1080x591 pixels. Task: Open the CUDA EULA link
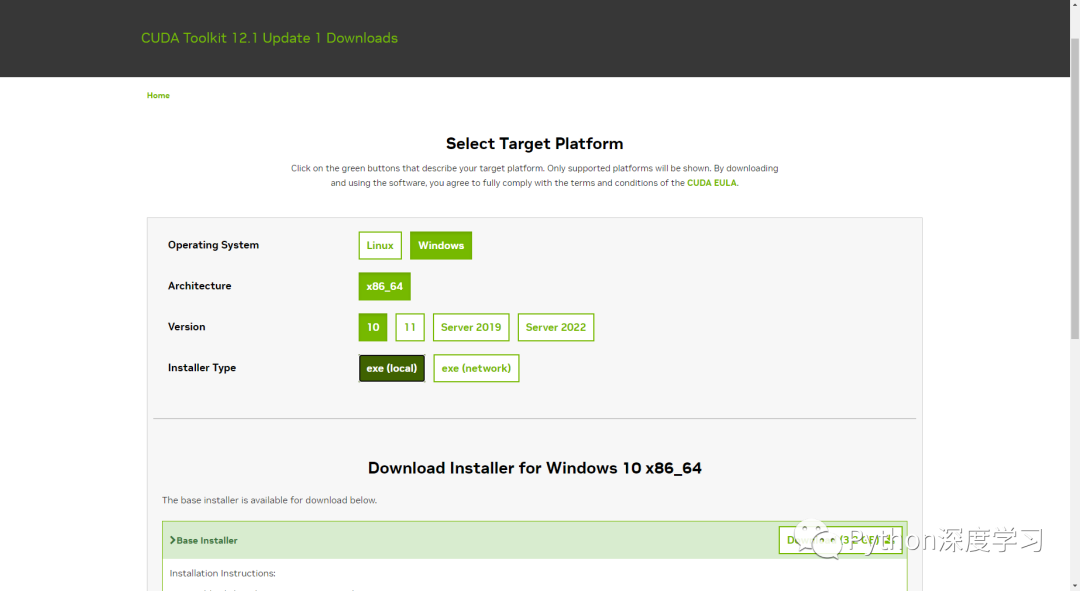712,183
